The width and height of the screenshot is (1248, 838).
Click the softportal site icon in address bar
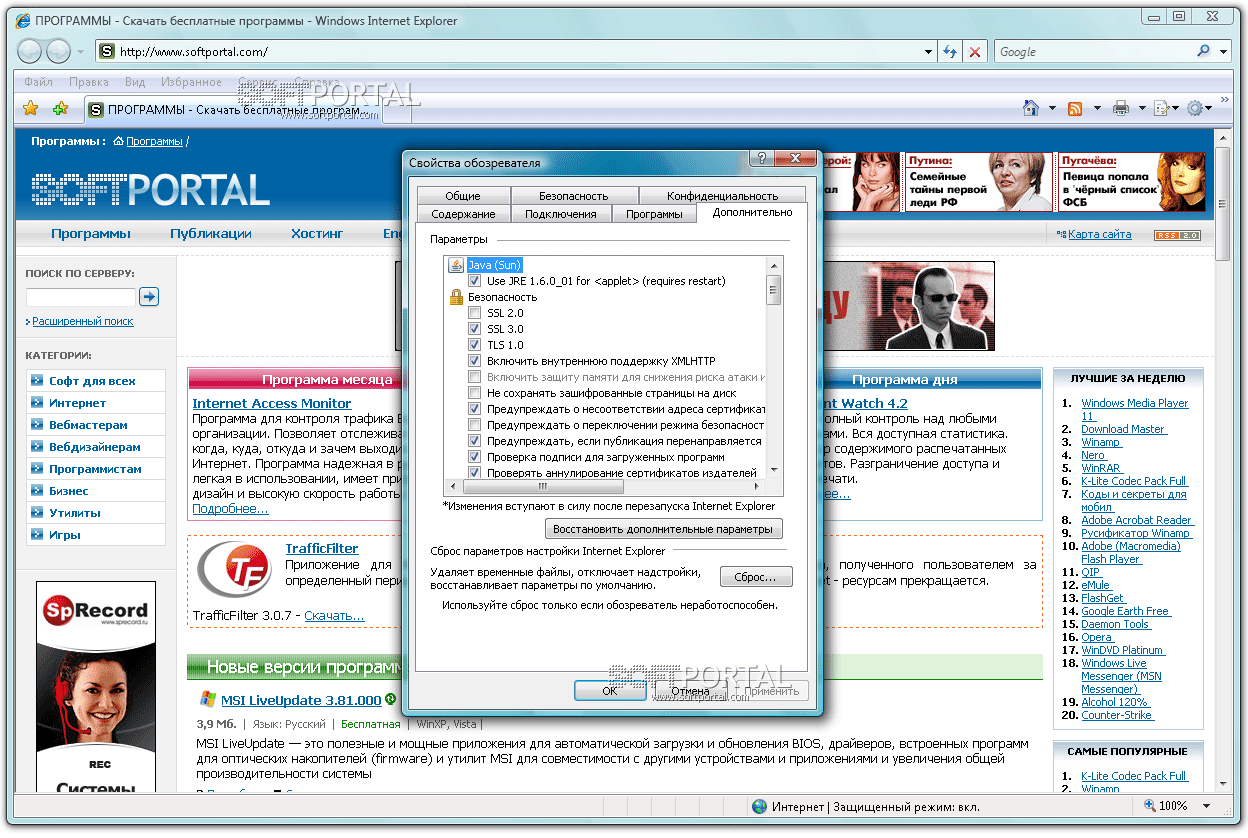point(106,52)
